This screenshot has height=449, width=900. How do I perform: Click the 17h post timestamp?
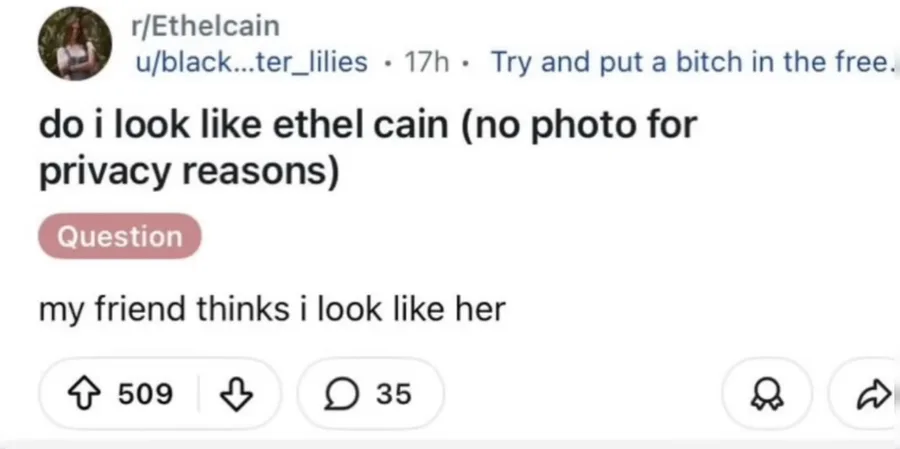click(x=427, y=62)
